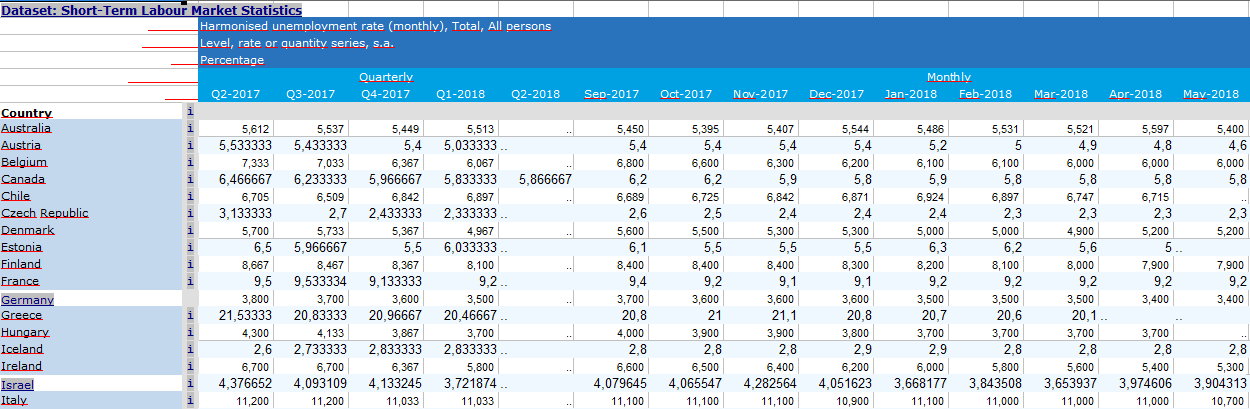Click the Feb-2018 column header
The image size is (1250, 409).
tap(985, 94)
